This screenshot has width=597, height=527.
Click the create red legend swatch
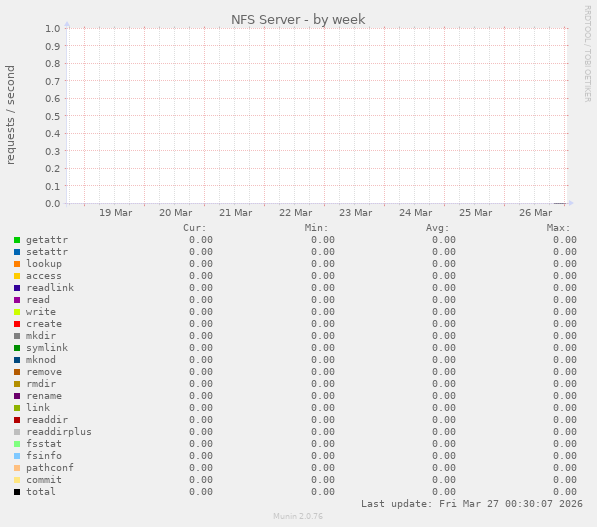[x=17, y=324]
